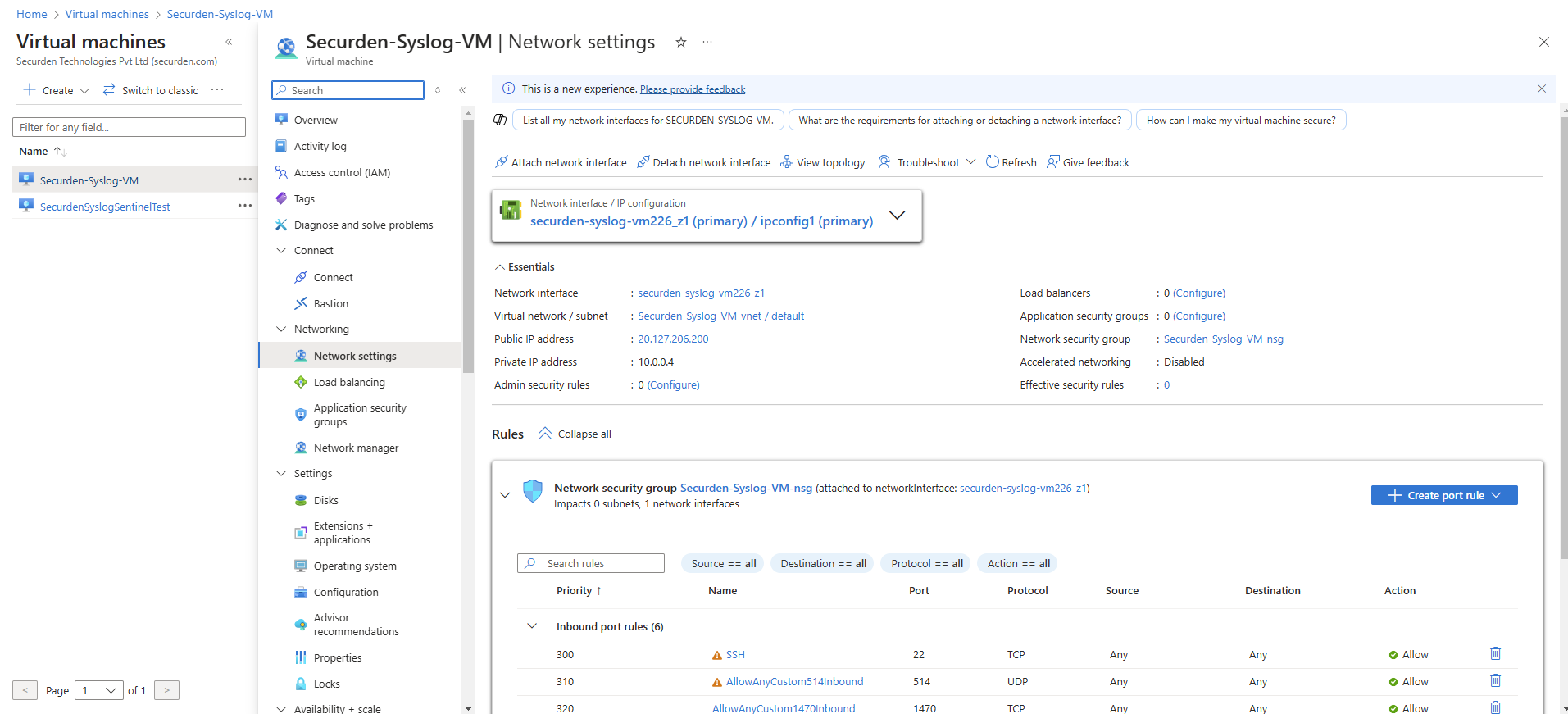Open the AllowAnyCustom514Inbound rule

(x=794, y=681)
